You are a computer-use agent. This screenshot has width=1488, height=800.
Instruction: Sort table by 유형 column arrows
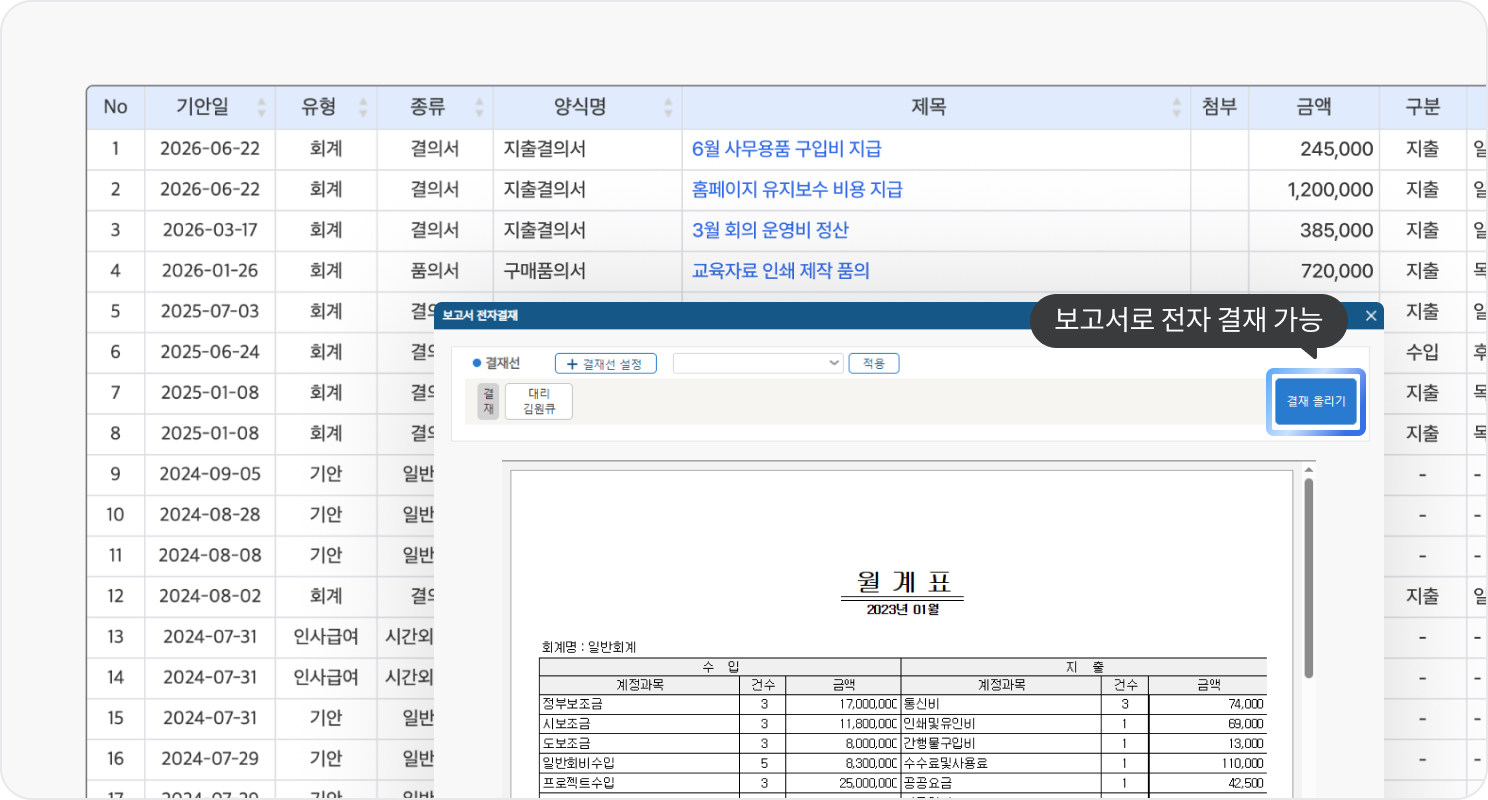pyautogui.click(x=363, y=107)
